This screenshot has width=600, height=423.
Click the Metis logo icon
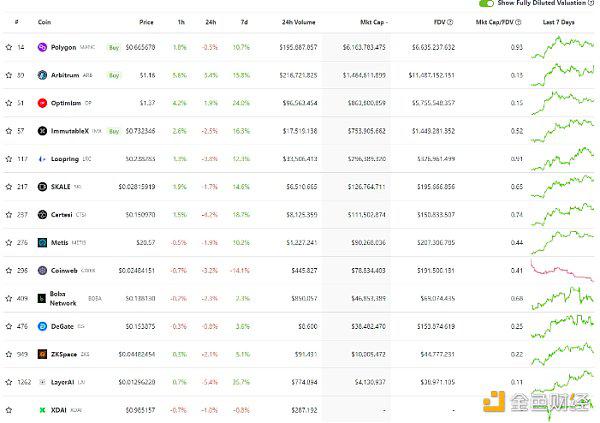pos(42,243)
